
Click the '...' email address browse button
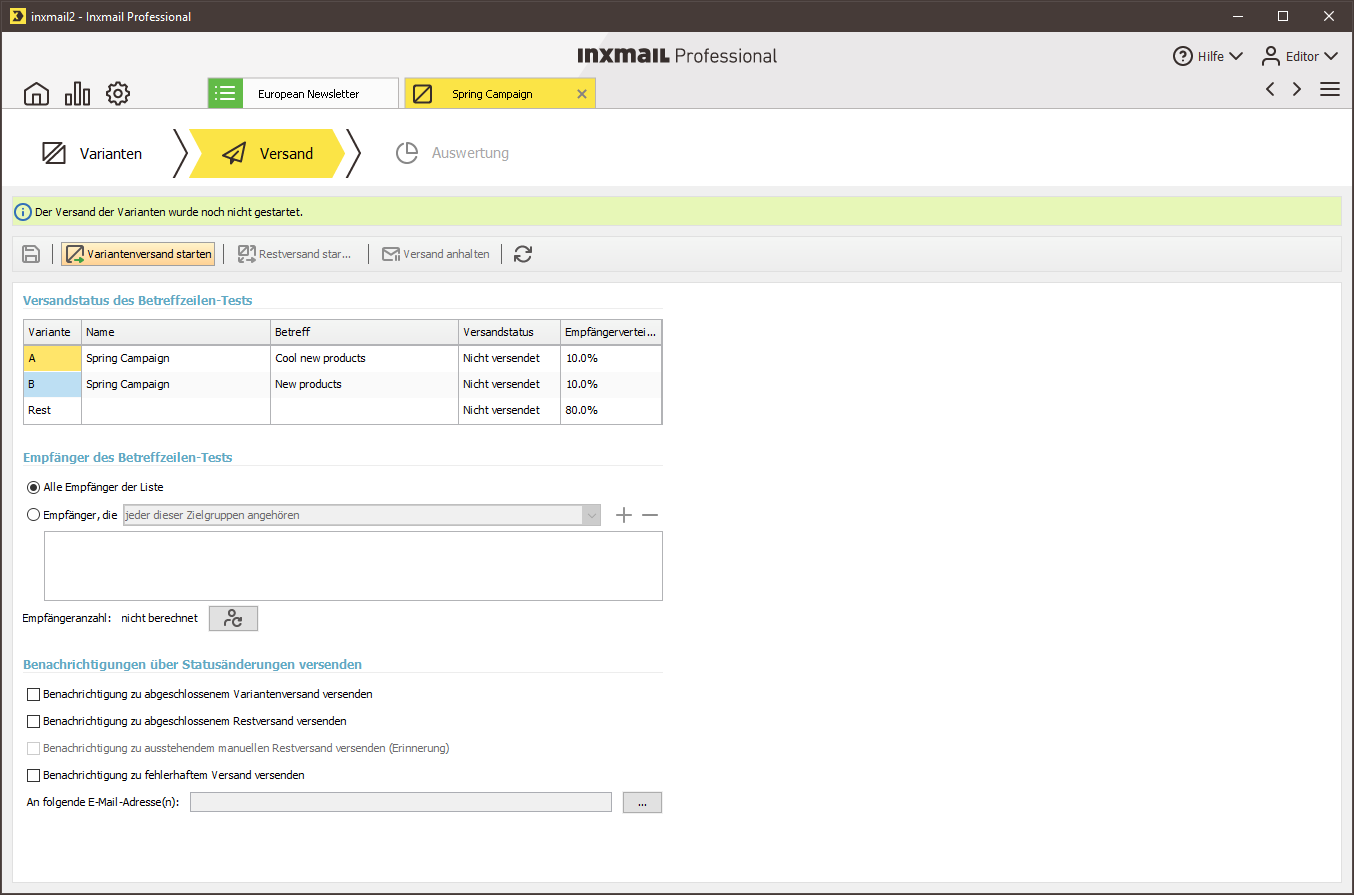642,802
